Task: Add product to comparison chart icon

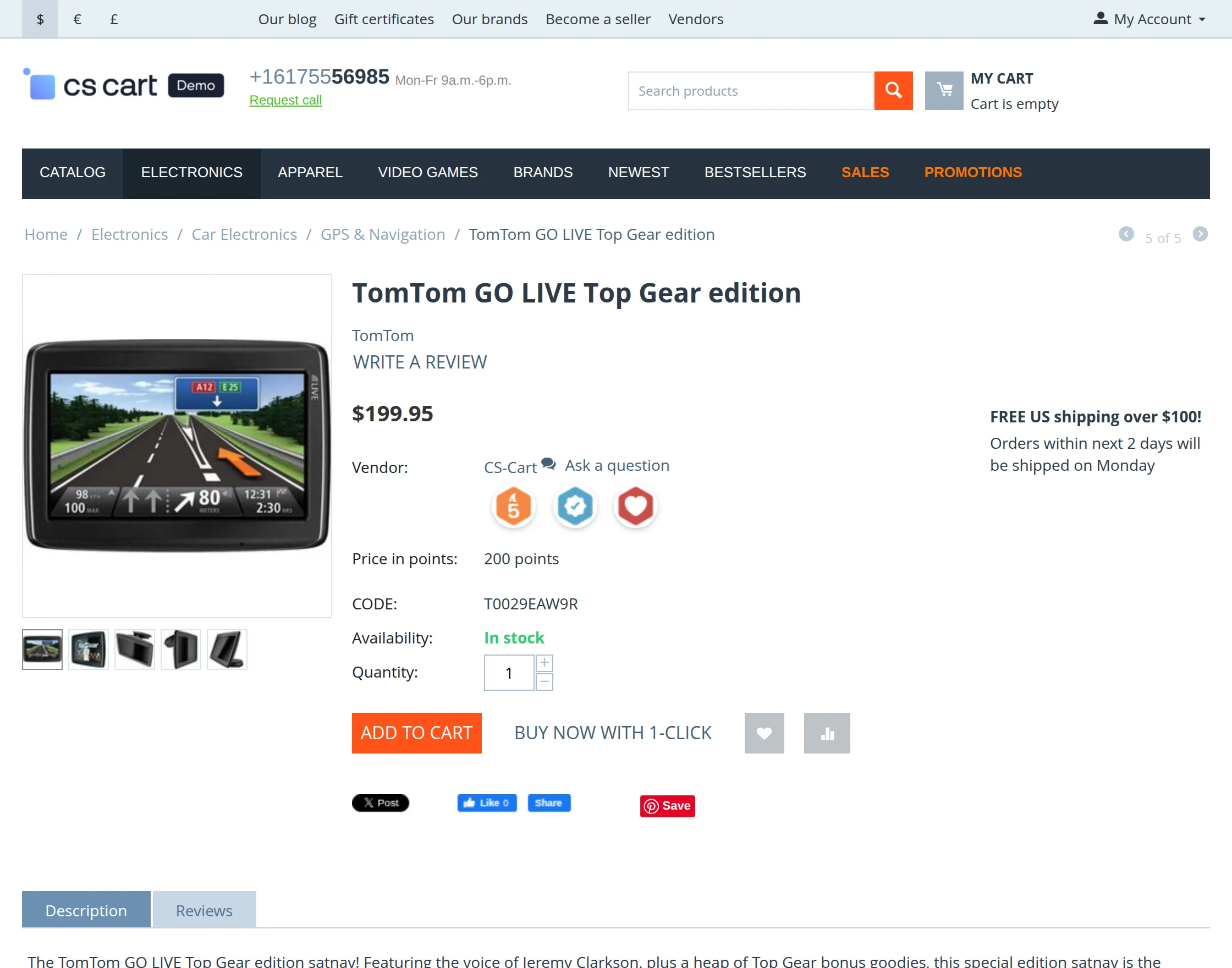Action: click(827, 733)
